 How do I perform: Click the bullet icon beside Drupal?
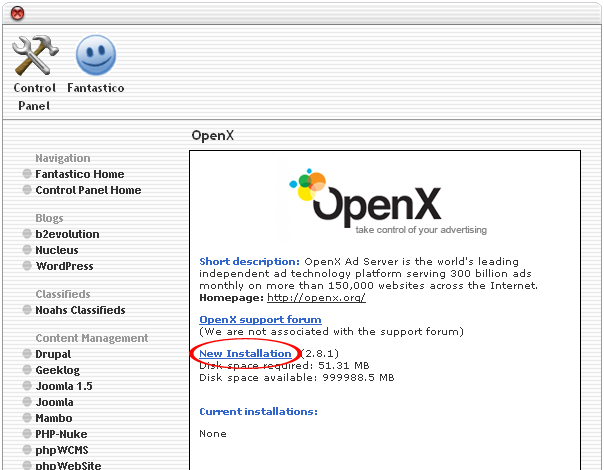coord(27,354)
